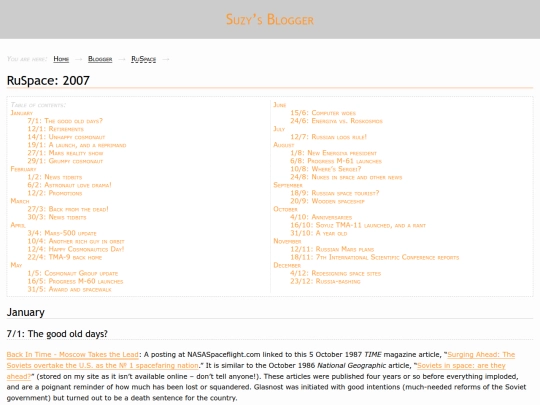The width and height of the screenshot is (540, 405).
Task: Jump to the June section in contents
Action: pyautogui.click(x=280, y=105)
